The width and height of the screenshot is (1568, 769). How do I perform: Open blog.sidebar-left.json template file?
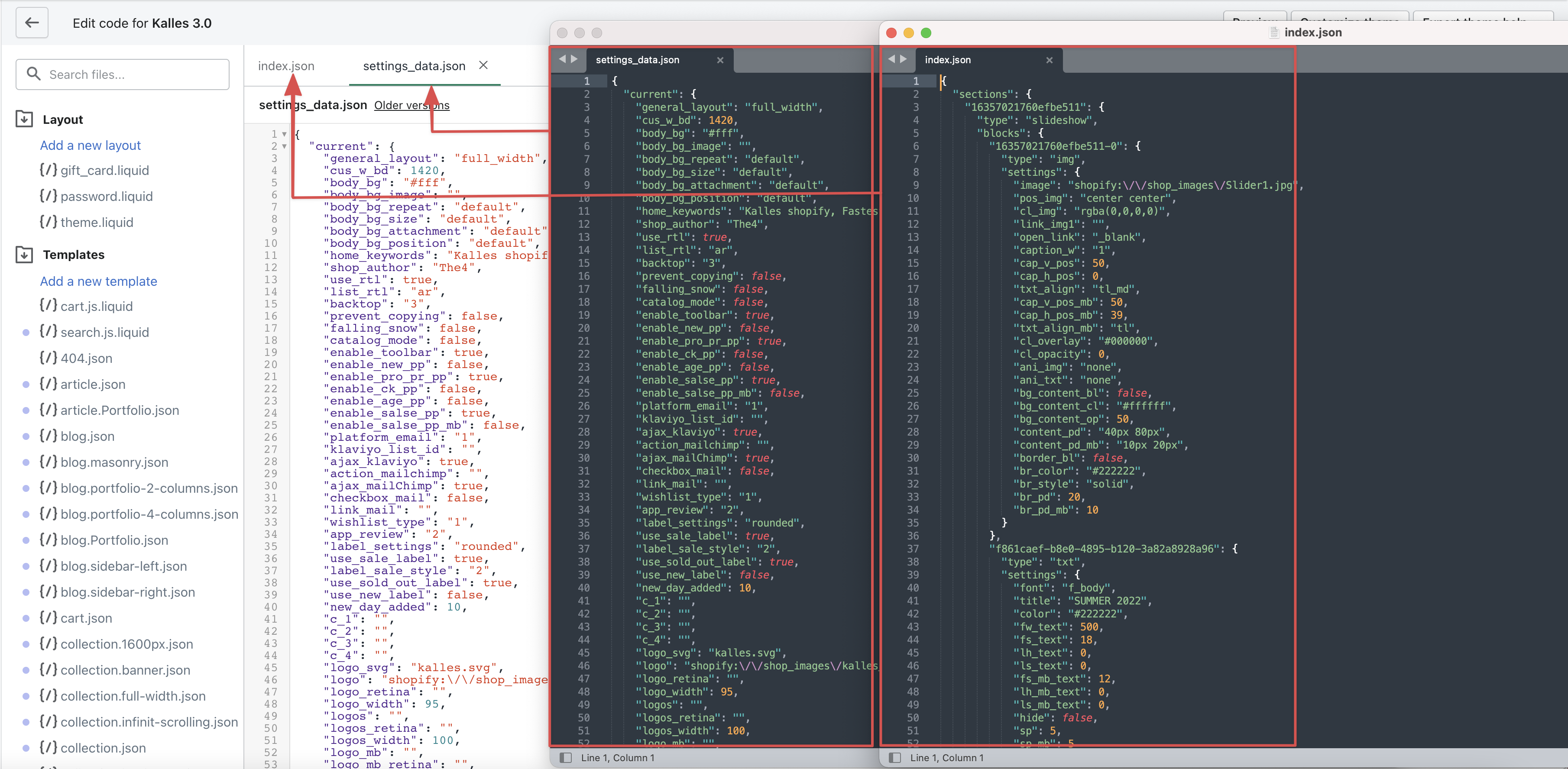(123, 566)
